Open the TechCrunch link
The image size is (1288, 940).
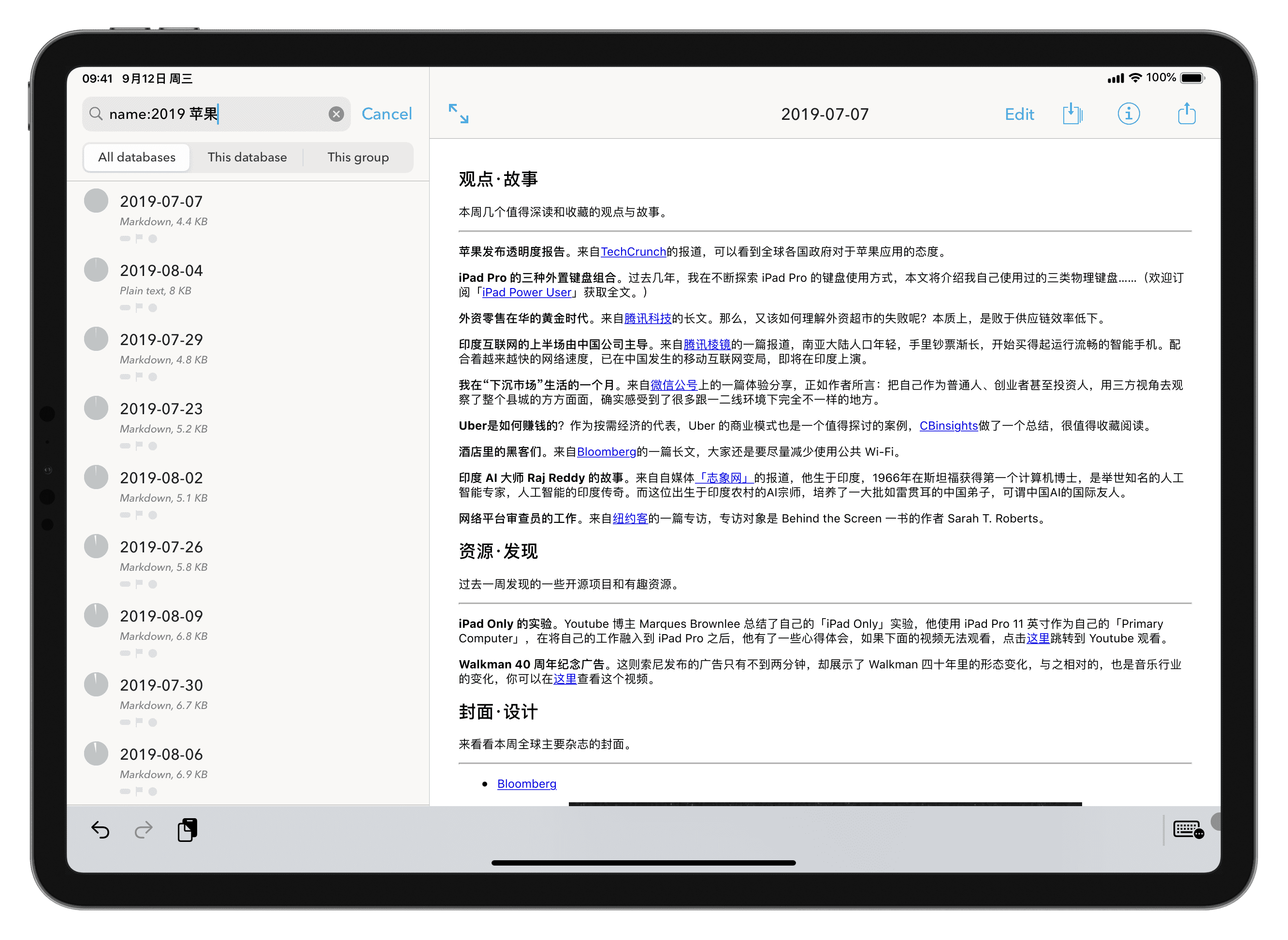tap(633, 251)
